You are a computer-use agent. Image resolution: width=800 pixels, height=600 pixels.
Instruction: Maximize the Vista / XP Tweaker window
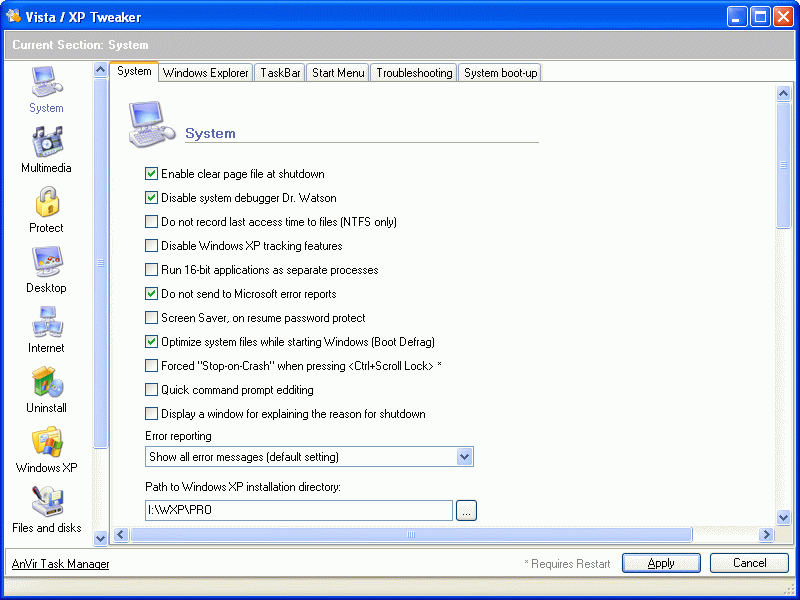(760, 17)
